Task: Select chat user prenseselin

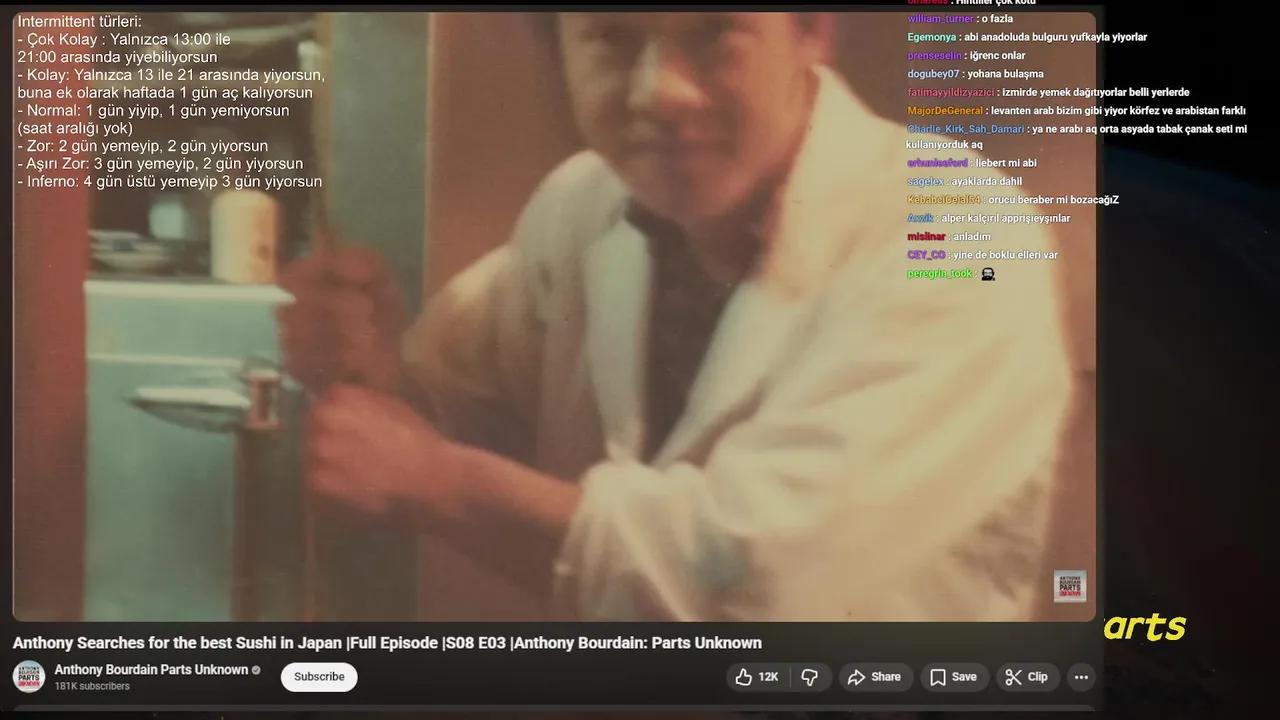Action: [x=934, y=56]
